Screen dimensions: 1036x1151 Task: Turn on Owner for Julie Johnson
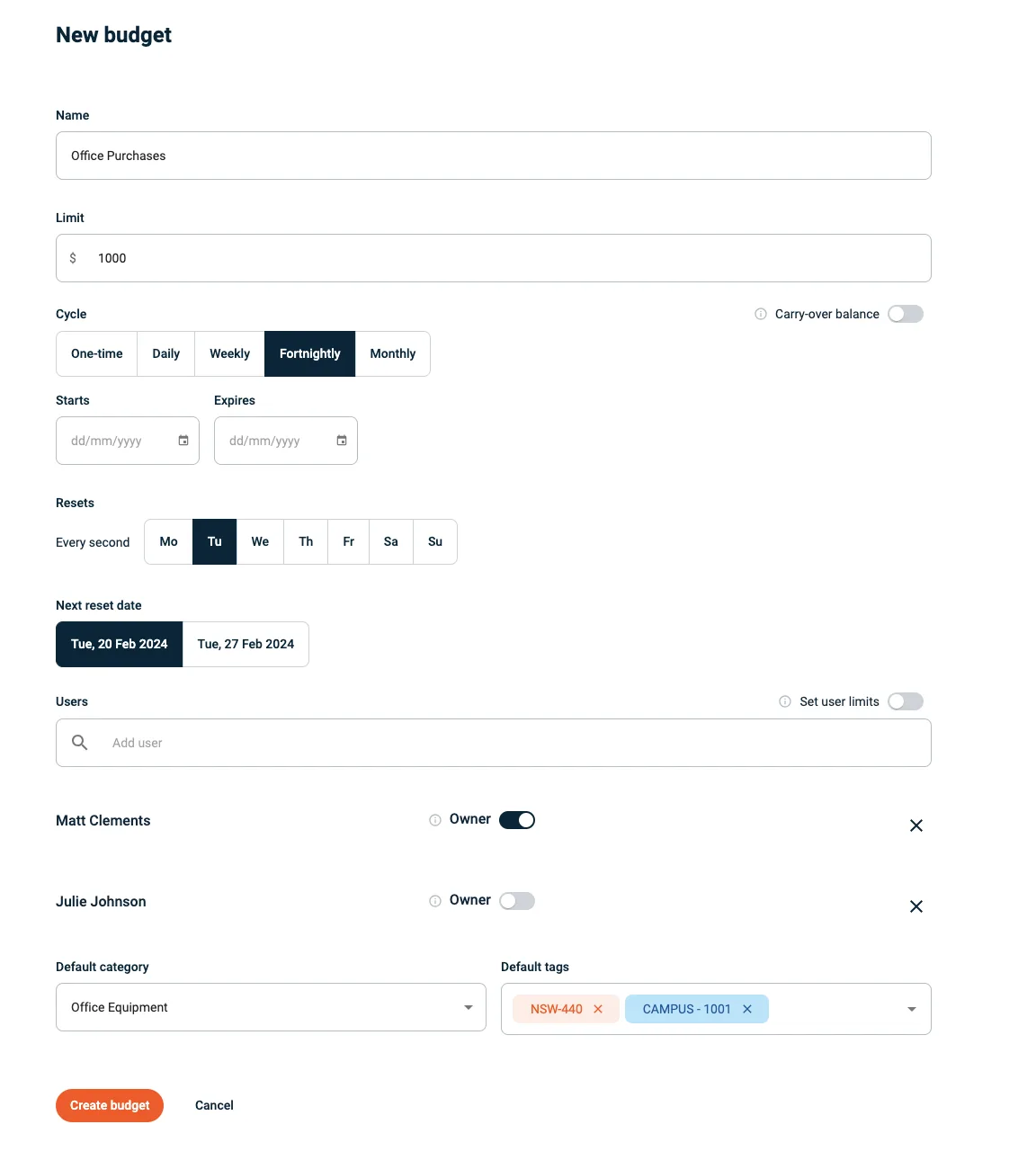pyautogui.click(x=517, y=900)
